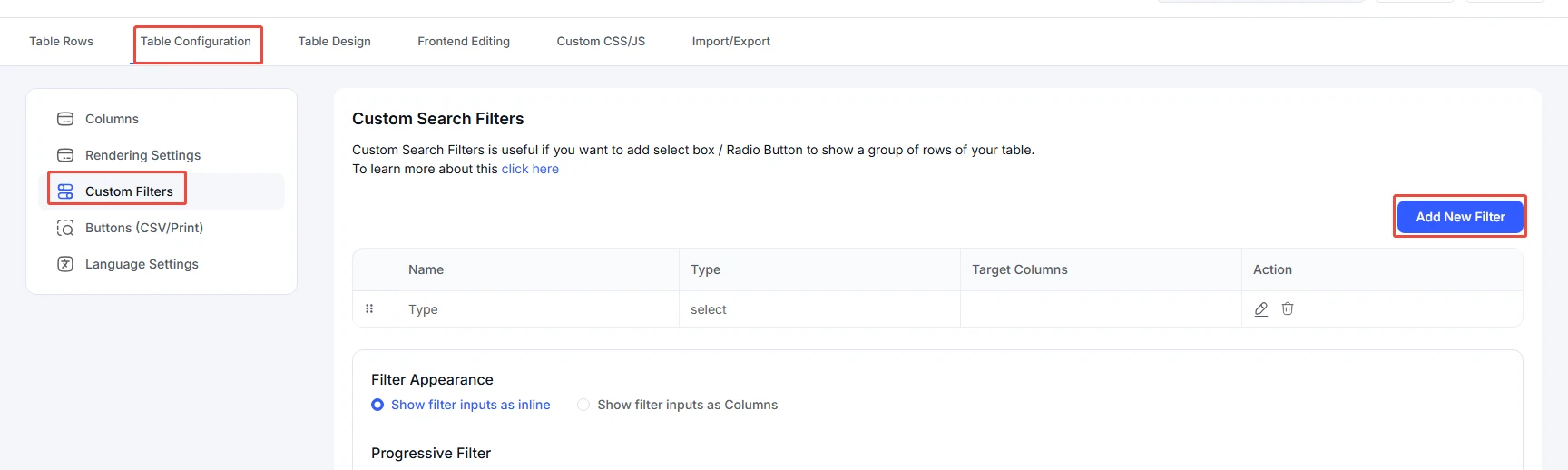Open the Table Configuration tab

coord(195,42)
